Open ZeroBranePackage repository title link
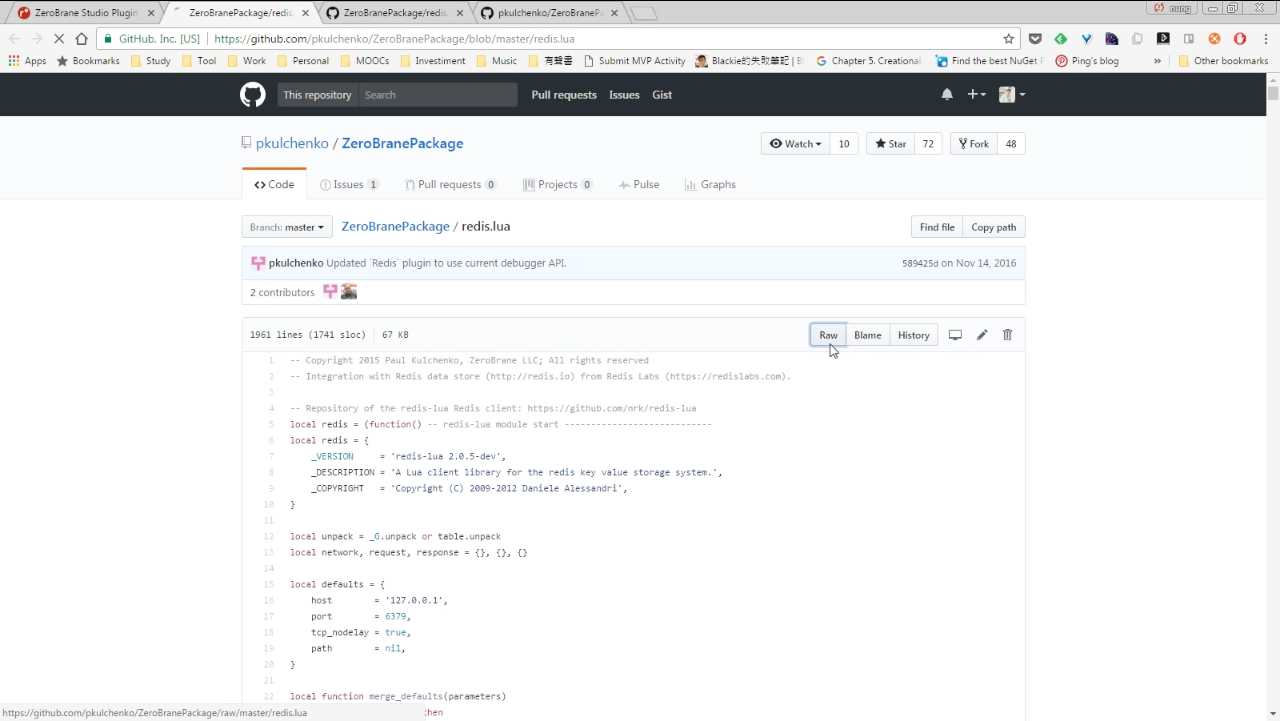Image resolution: width=1280 pixels, height=721 pixels. pos(402,144)
